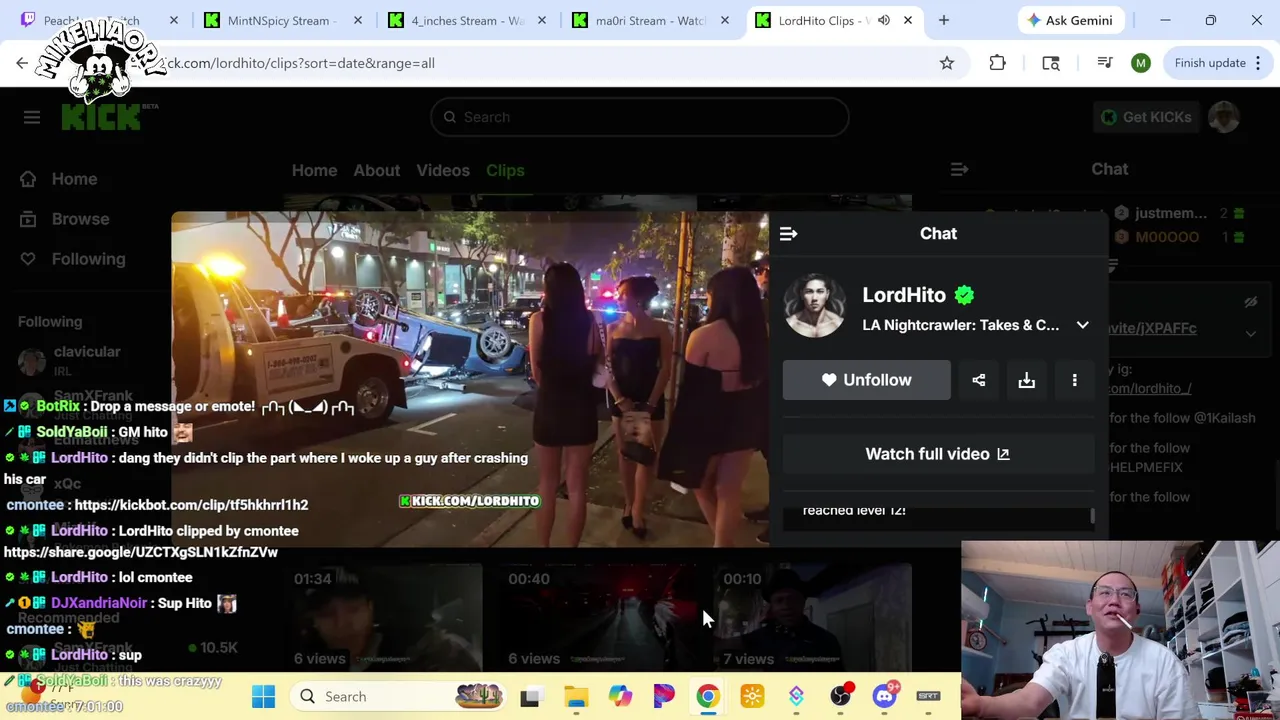
Task: Open the cast or screen search icon
Action: (x=1051, y=63)
